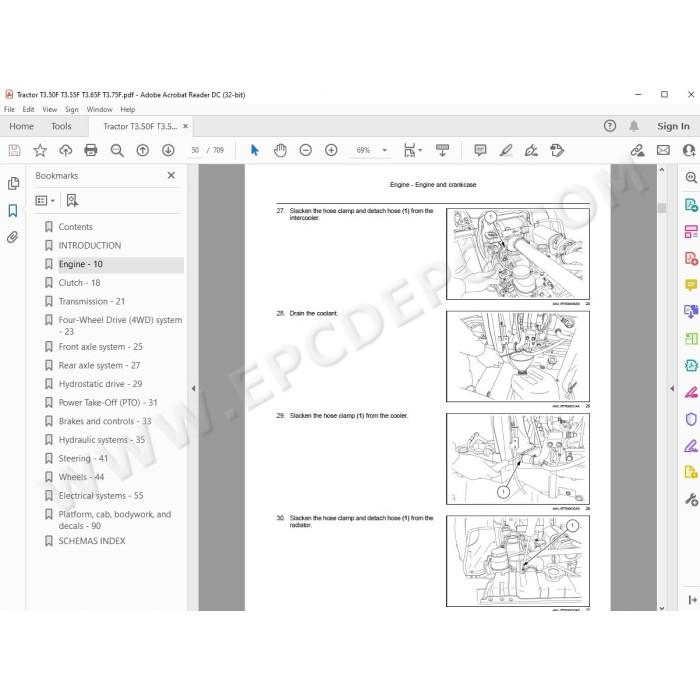Jump to Clutch - 18 bookmark

pyautogui.click(x=79, y=283)
